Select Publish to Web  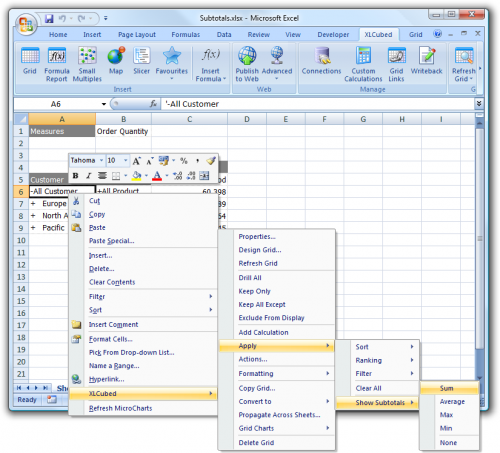tap(247, 64)
